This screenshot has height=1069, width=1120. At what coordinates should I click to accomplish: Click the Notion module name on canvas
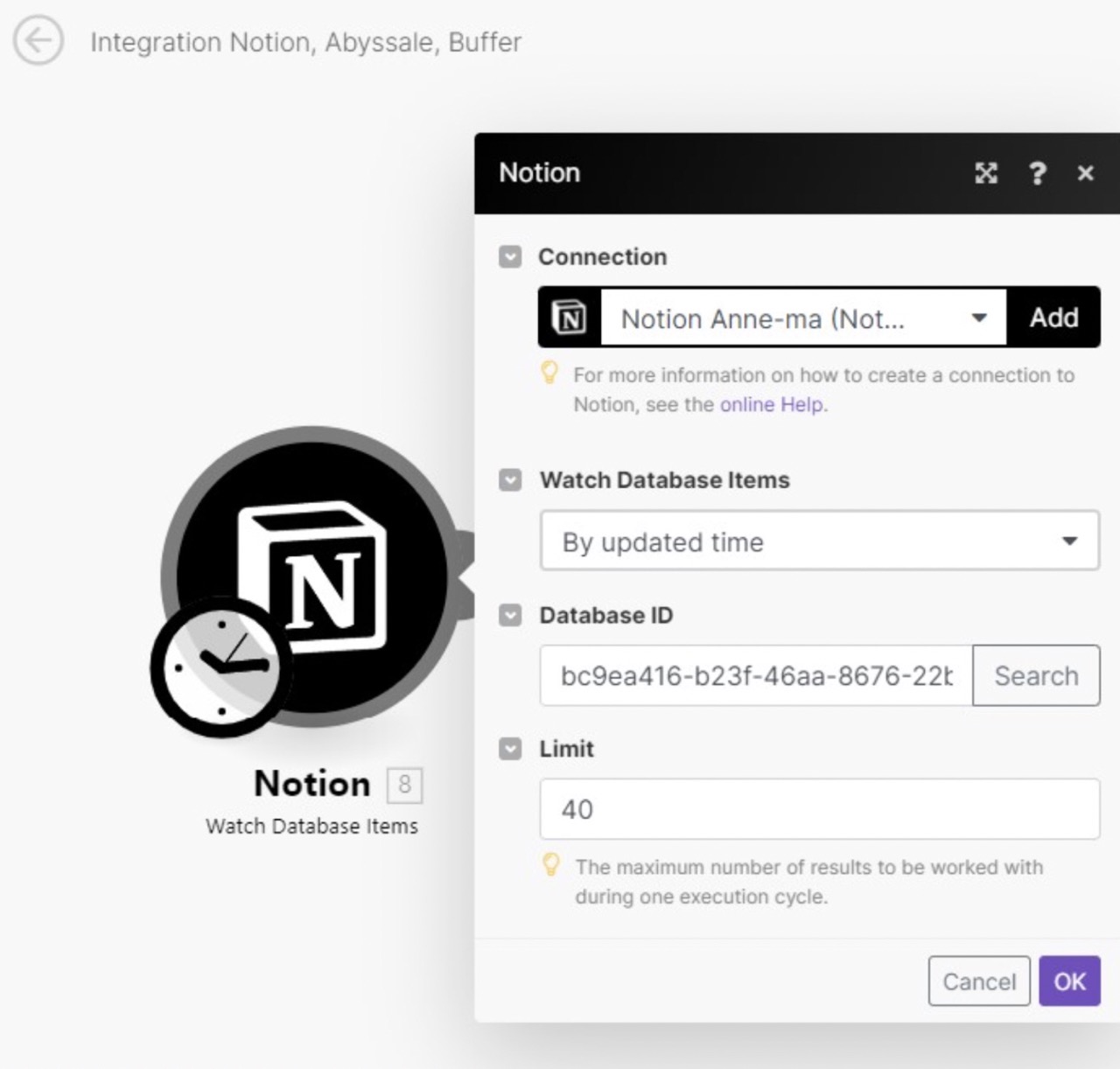[x=311, y=784]
